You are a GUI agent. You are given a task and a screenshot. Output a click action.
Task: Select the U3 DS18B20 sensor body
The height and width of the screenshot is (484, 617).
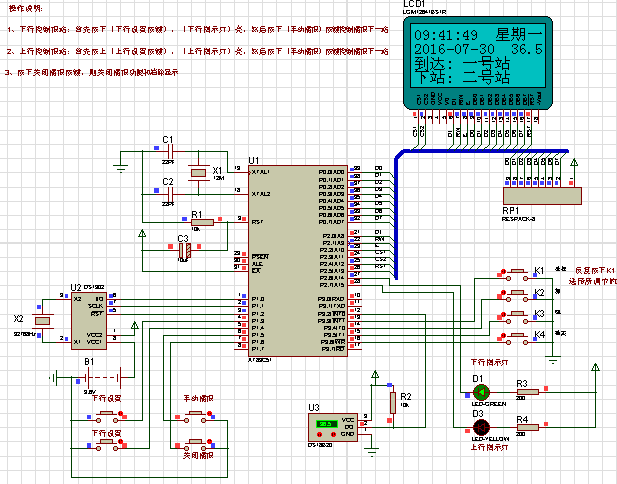[333, 427]
